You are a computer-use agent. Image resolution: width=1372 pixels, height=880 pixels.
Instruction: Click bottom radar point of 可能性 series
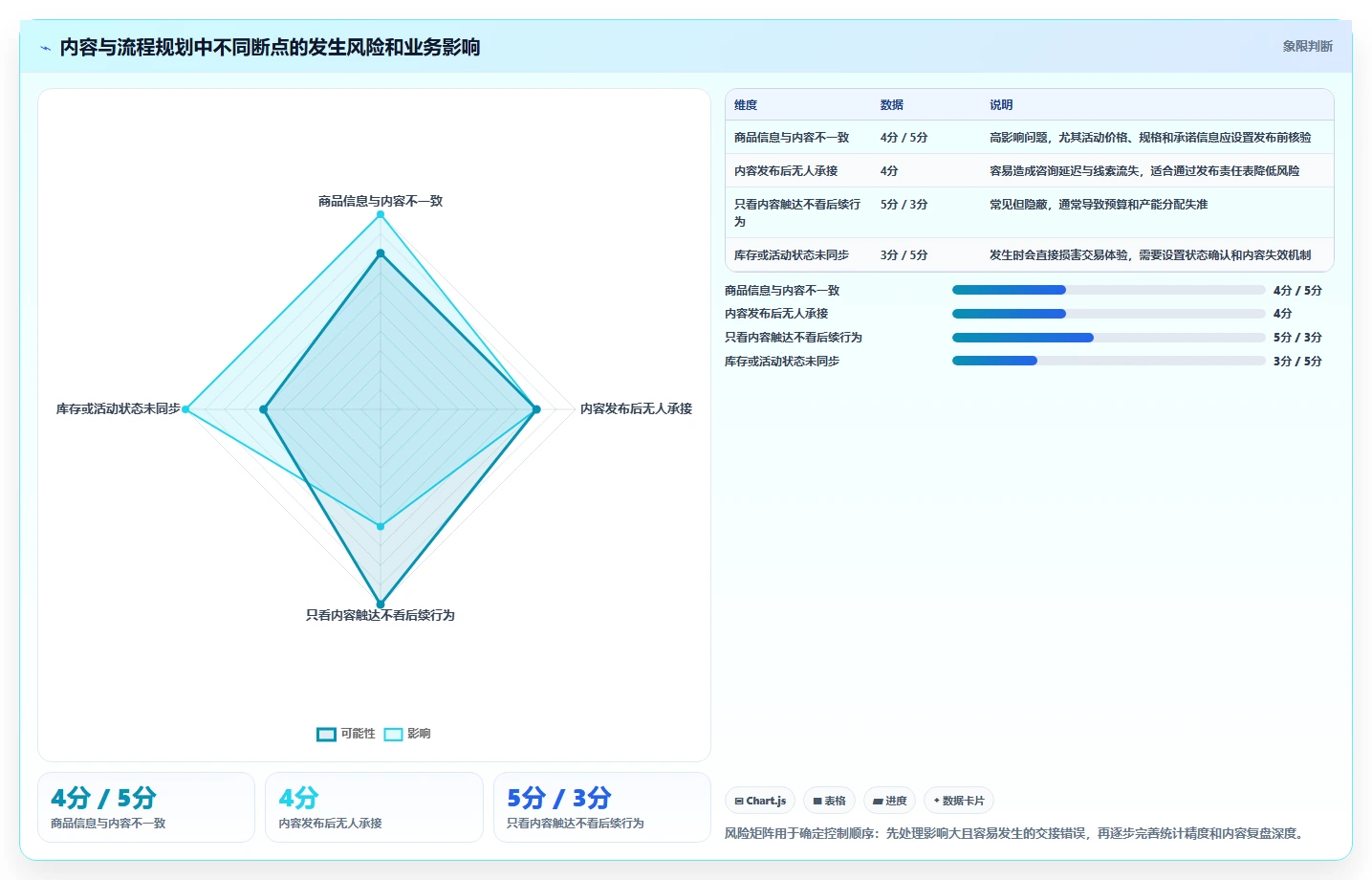pos(381,605)
